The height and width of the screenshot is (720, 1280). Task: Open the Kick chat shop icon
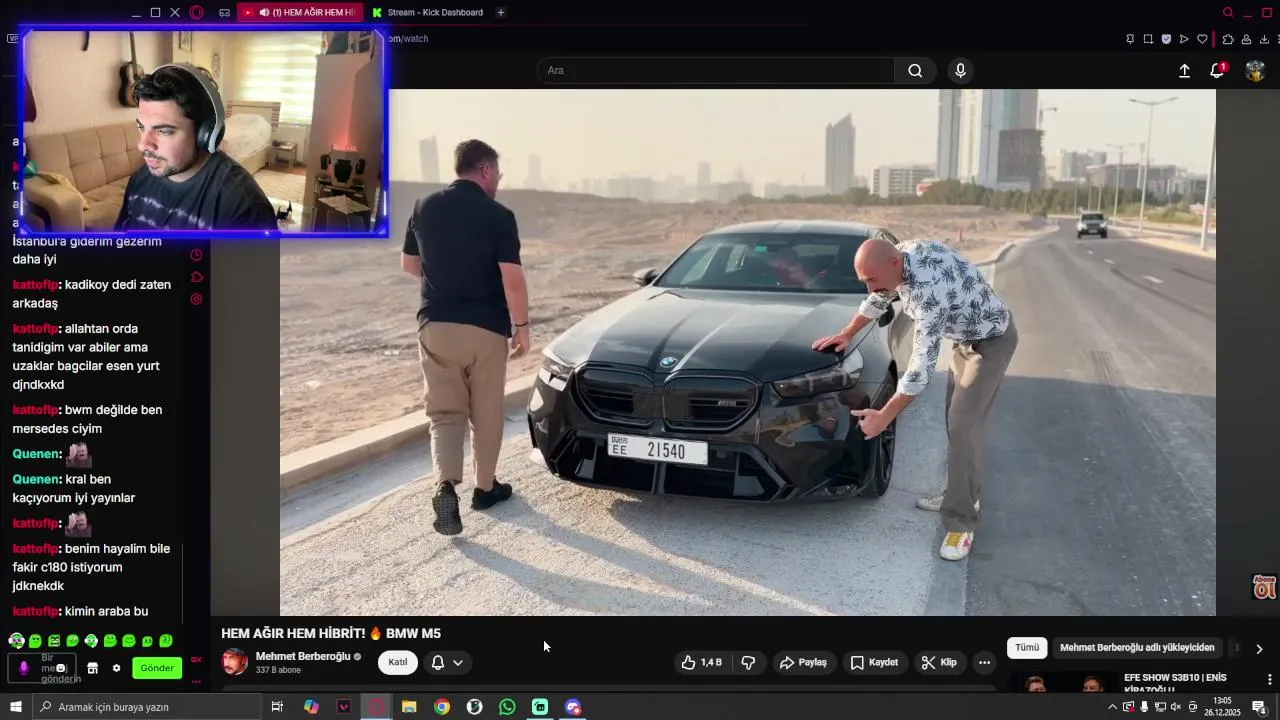(x=93, y=668)
